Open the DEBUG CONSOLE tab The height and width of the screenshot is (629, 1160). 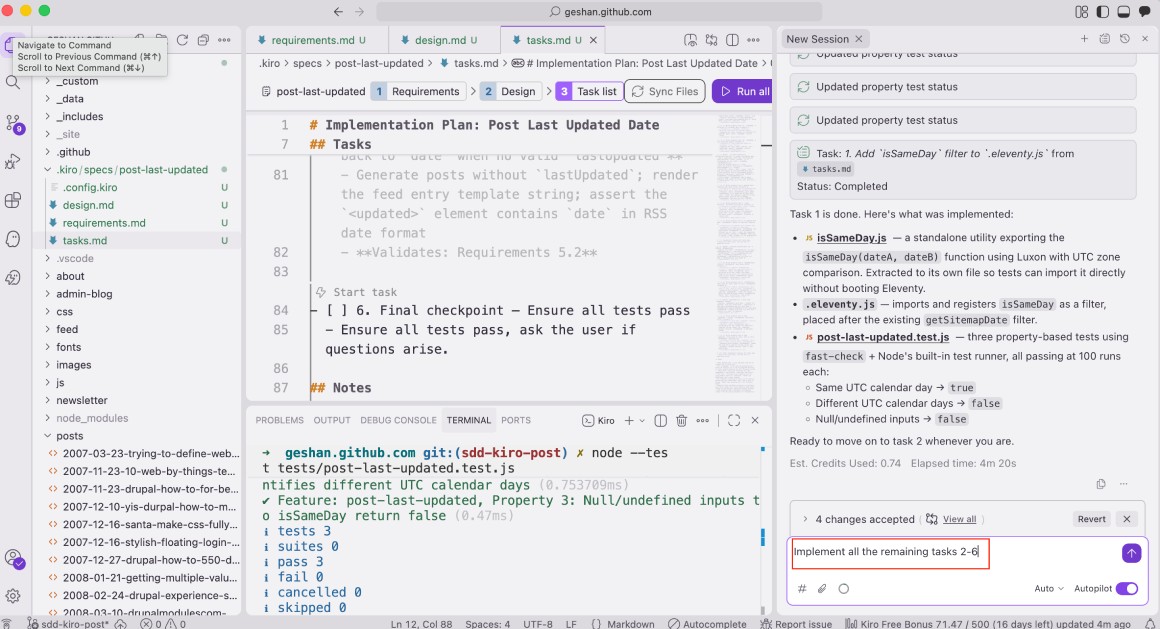[x=398, y=420]
